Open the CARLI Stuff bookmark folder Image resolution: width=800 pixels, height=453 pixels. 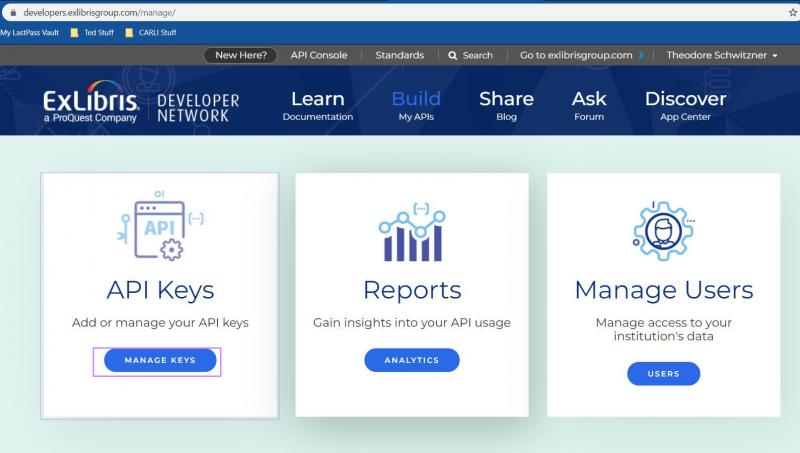pyautogui.click(x=151, y=33)
